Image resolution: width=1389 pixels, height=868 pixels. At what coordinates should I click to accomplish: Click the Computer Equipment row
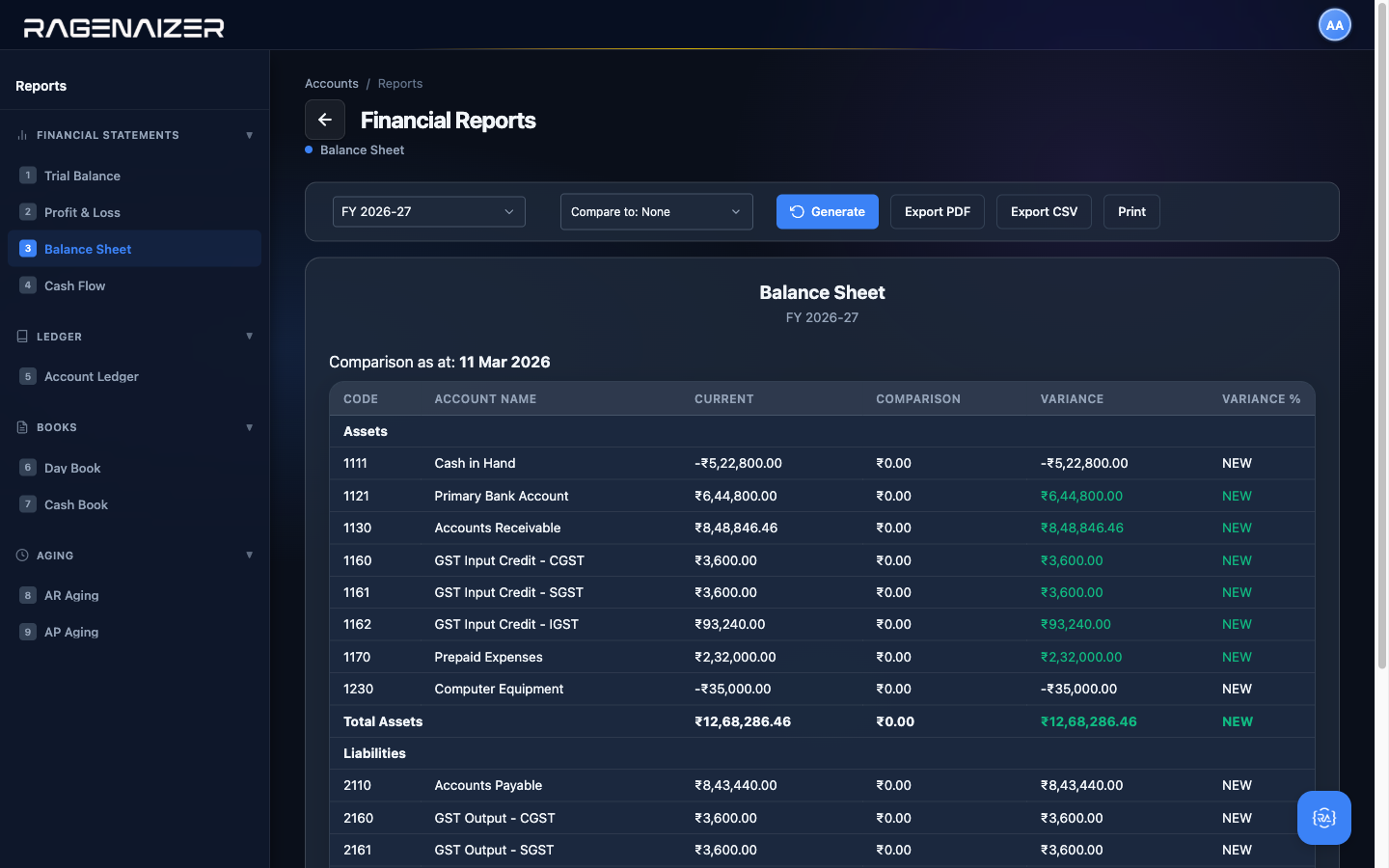click(822, 690)
